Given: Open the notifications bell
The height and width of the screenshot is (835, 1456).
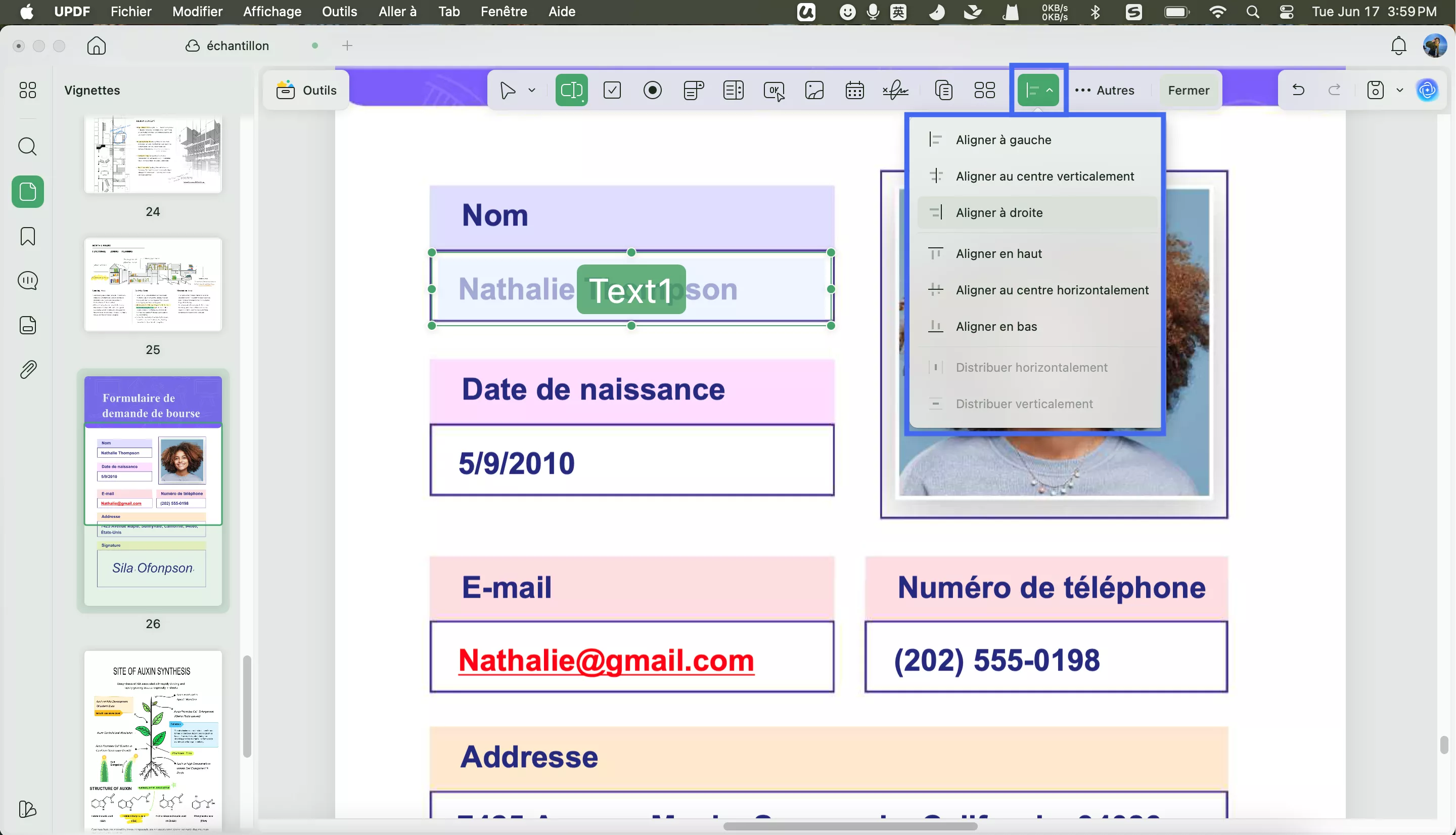Looking at the screenshot, I should pos(1399,46).
